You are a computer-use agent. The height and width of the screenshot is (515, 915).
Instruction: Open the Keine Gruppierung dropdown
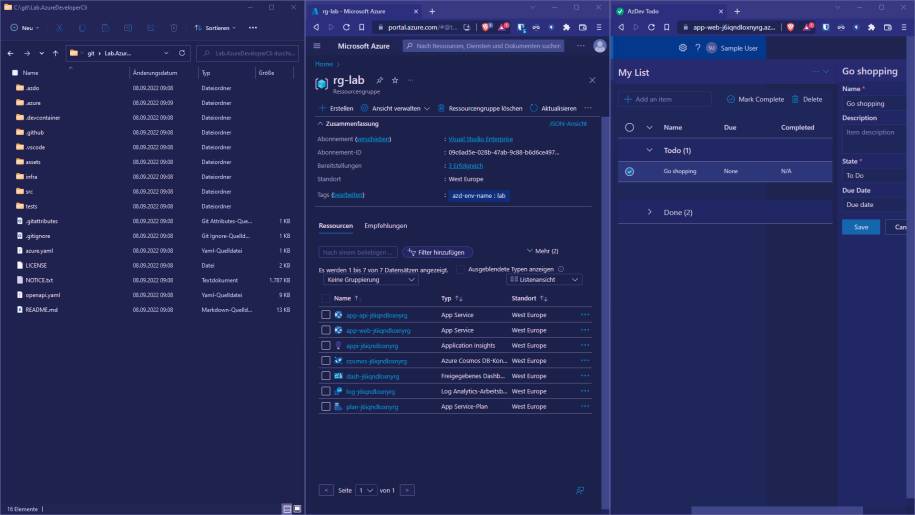point(370,280)
